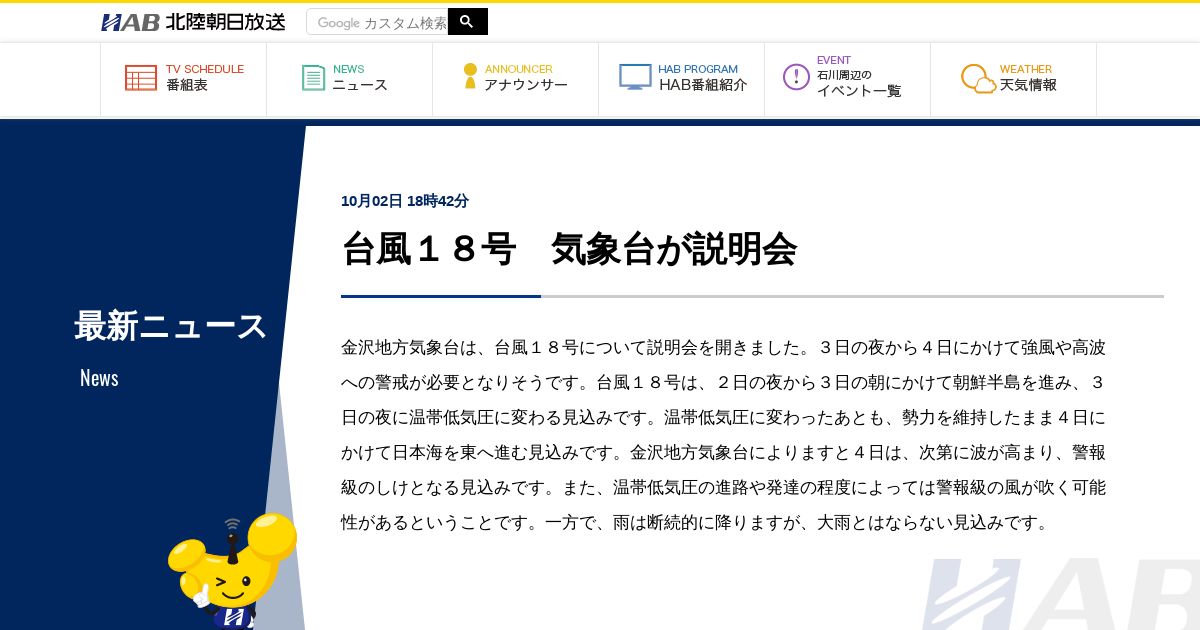This screenshot has height=630, width=1200.
Task: Click the announcer person icon
Action: (x=470, y=77)
